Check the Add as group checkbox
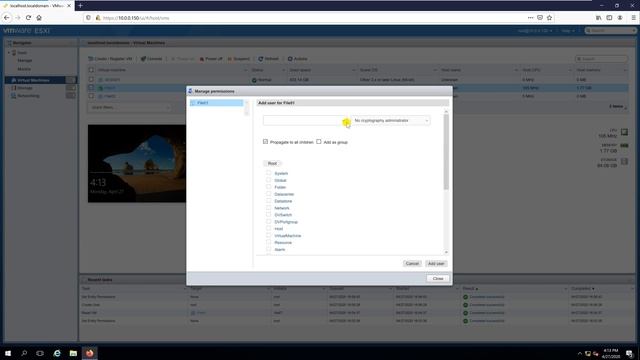The height and width of the screenshot is (360, 640). coord(319,142)
